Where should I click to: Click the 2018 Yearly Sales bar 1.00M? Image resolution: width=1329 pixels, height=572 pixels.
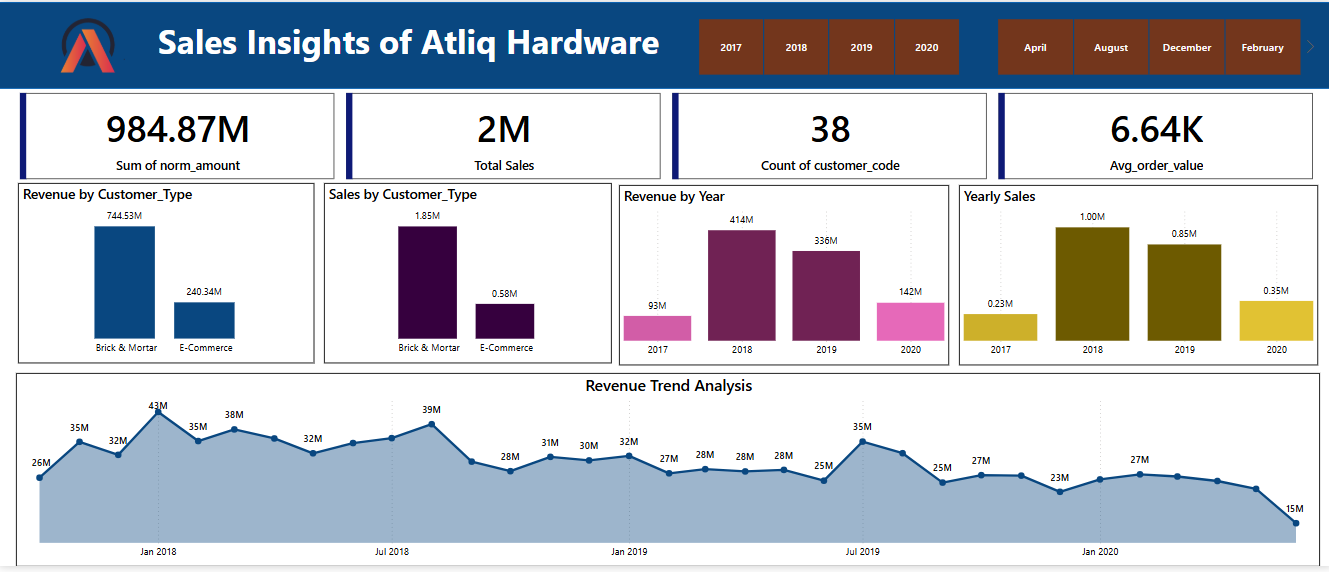(x=1092, y=284)
